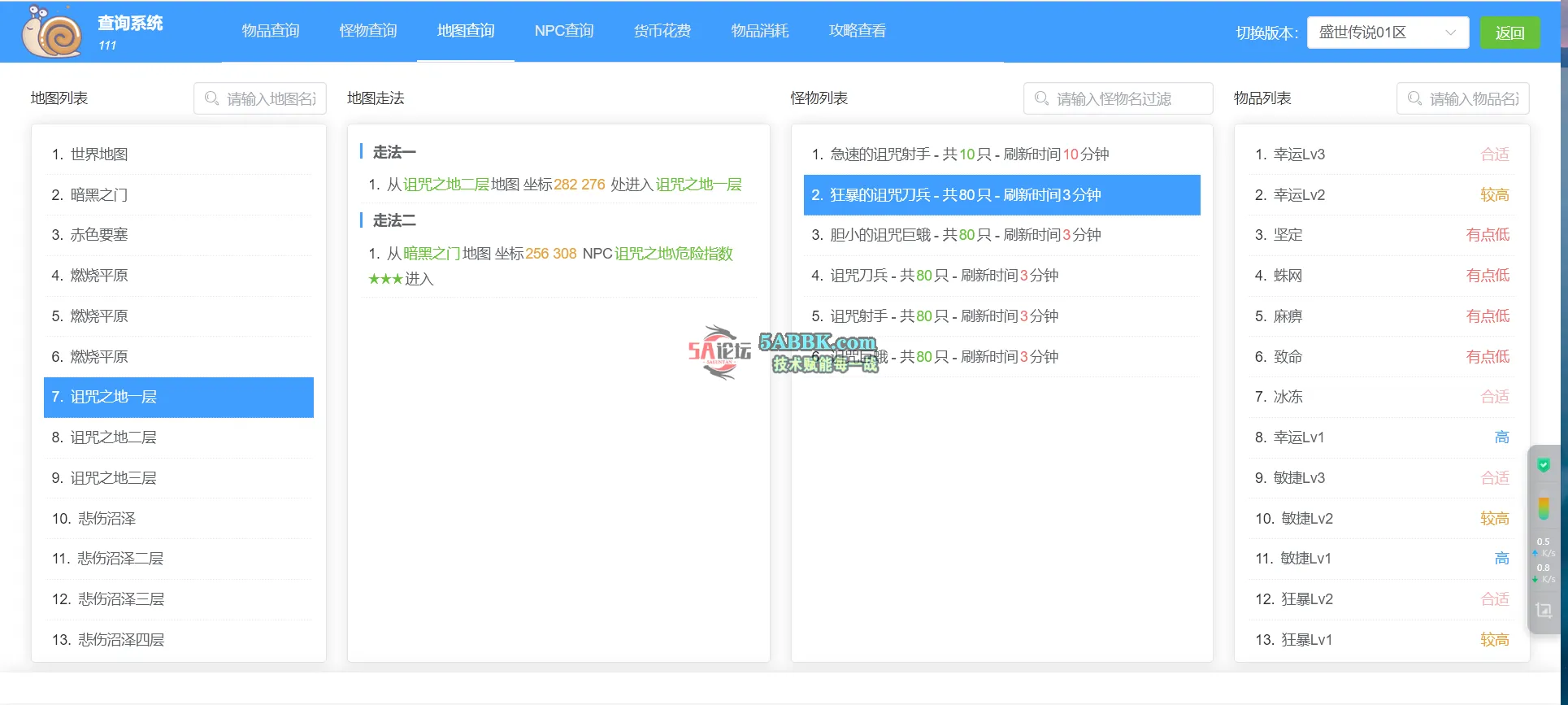Select monster 胆小的诅咒巨蛾
This screenshot has height=705, width=1568.
point(1002,235)
